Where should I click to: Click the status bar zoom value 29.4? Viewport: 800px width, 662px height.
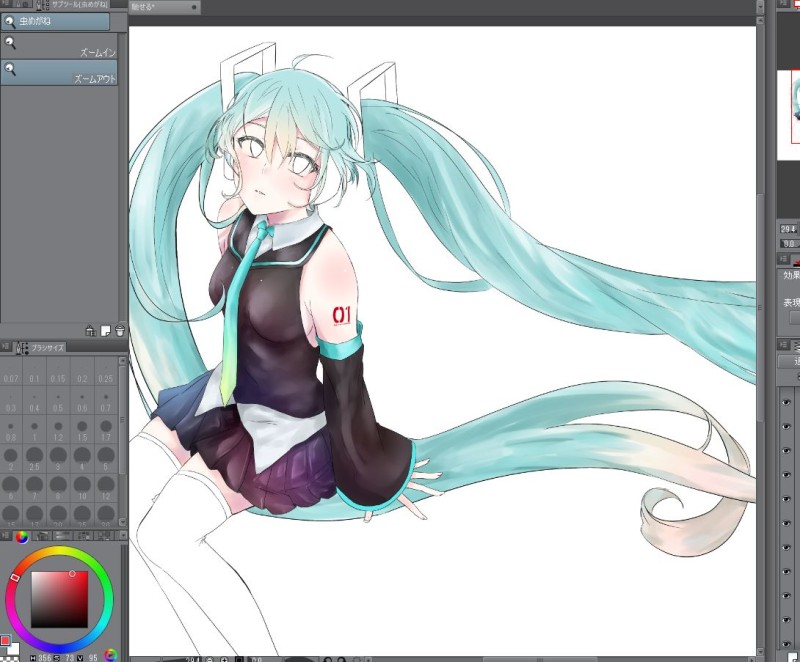tap(192, 659)
